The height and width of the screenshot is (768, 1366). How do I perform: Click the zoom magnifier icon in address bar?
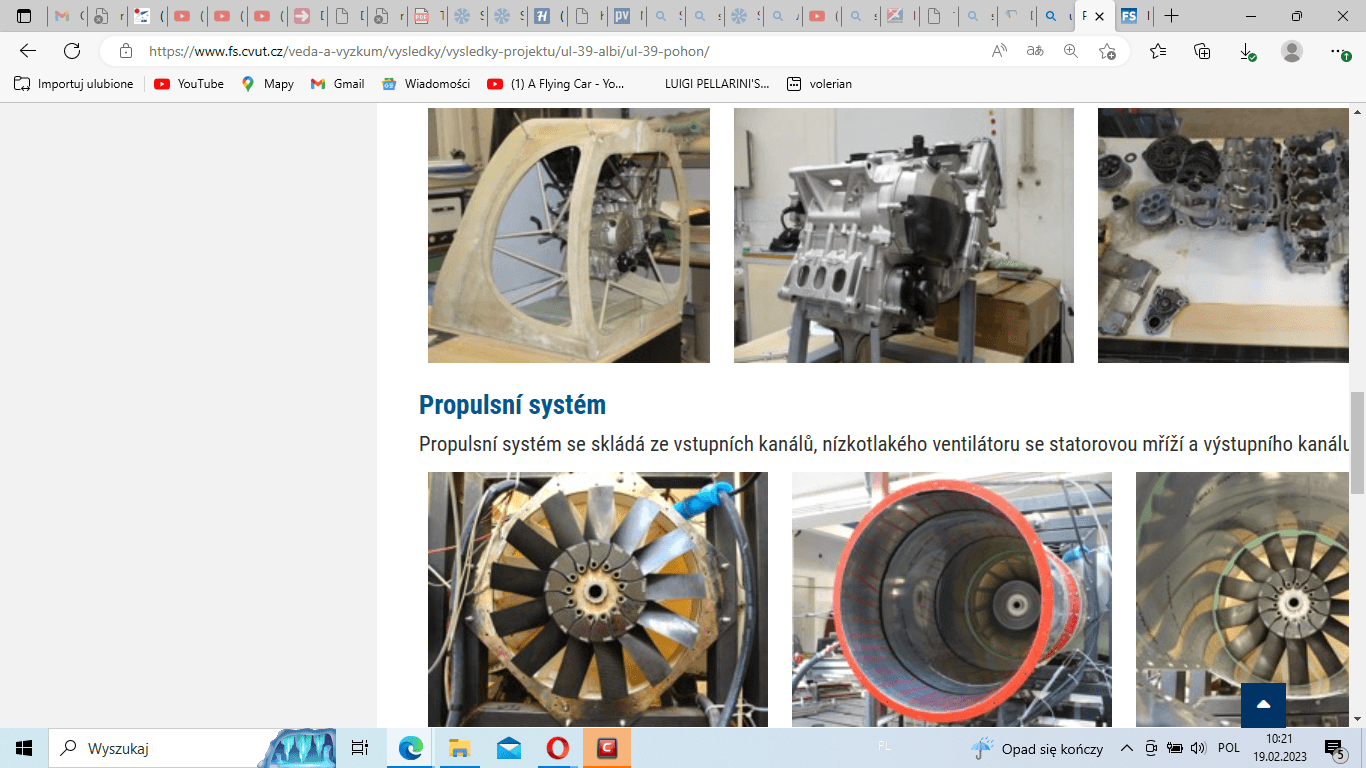coord(1071,51)
